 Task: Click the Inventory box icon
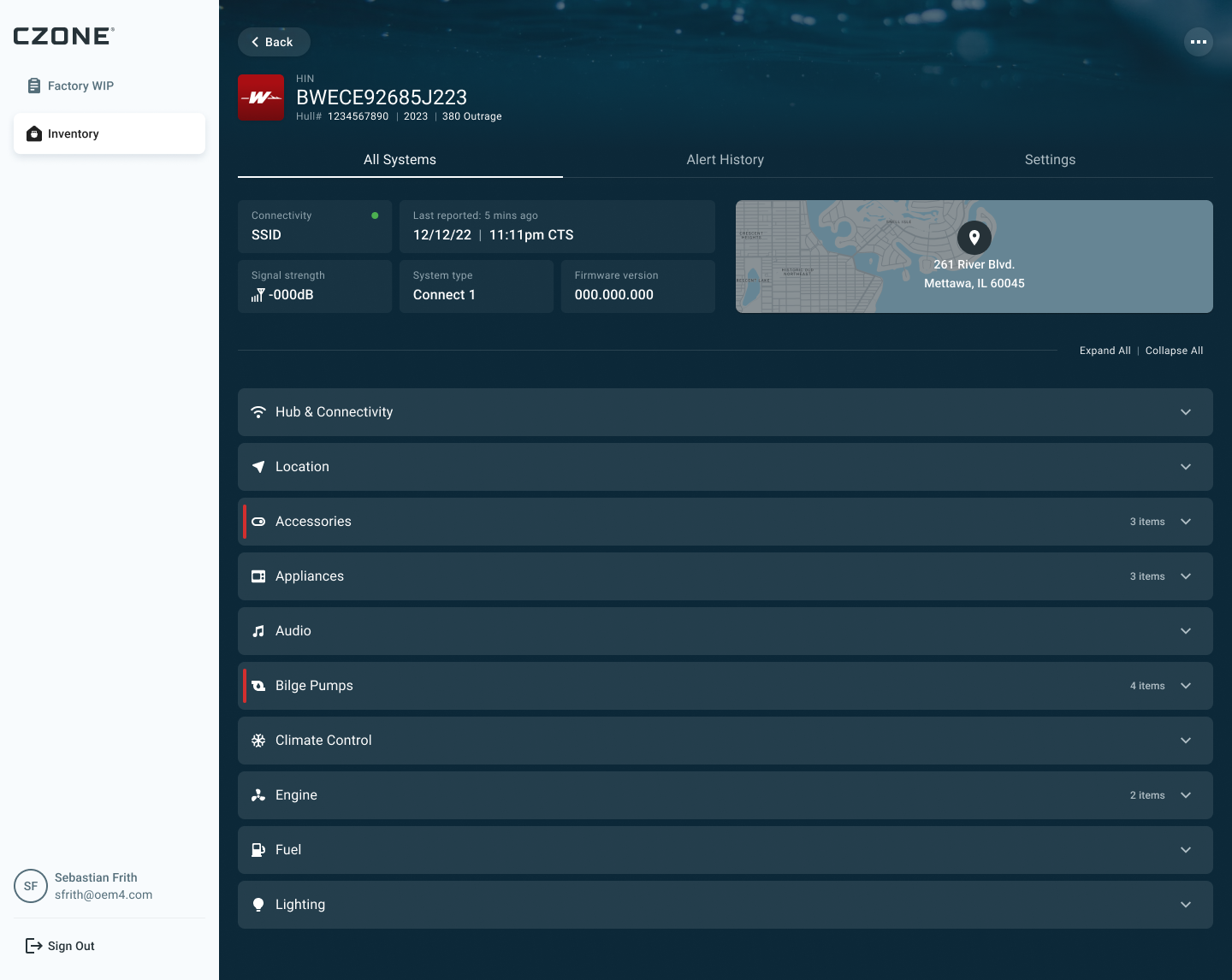[x=34, y=133]
